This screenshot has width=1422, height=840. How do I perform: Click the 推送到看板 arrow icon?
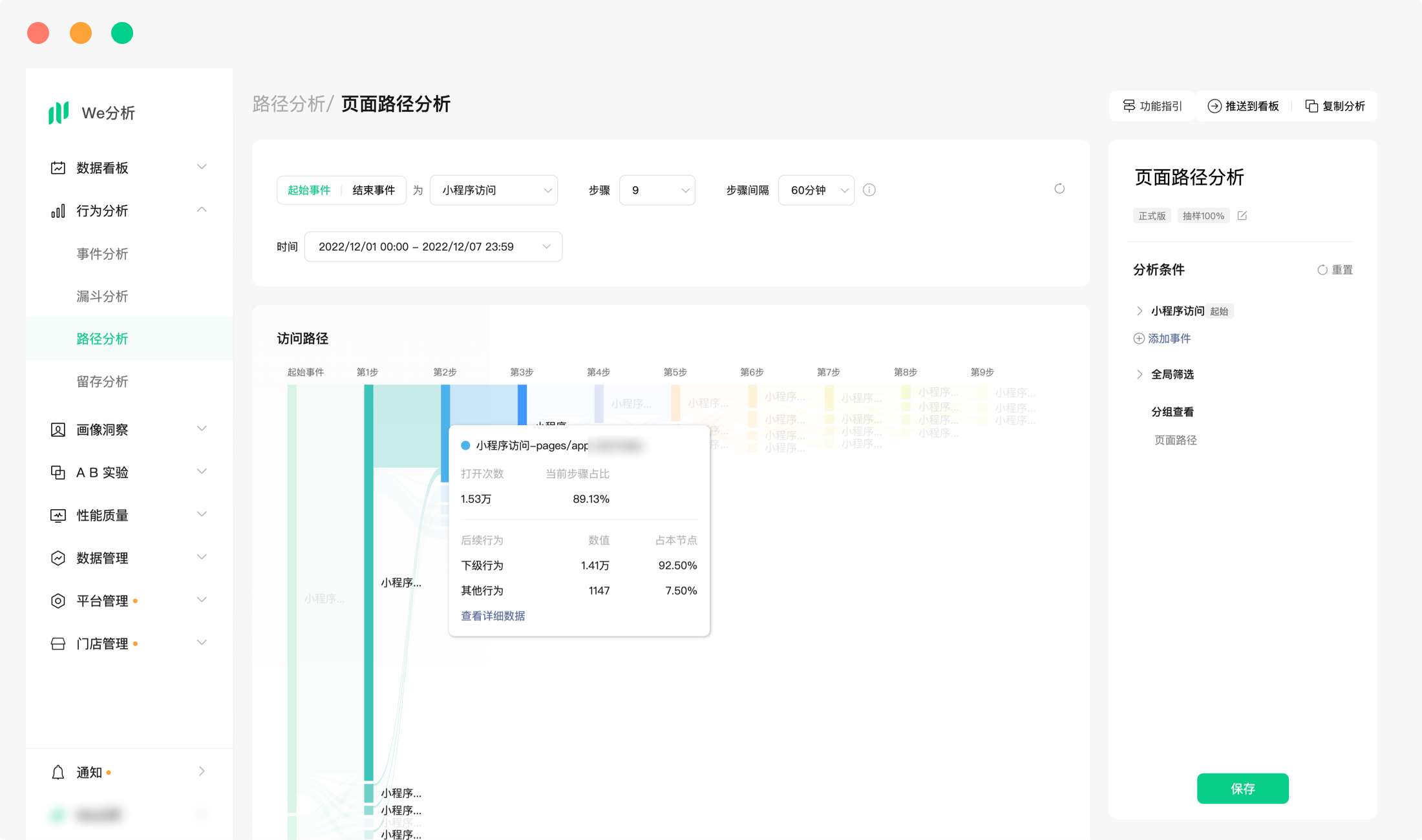tap(1215, 106)
